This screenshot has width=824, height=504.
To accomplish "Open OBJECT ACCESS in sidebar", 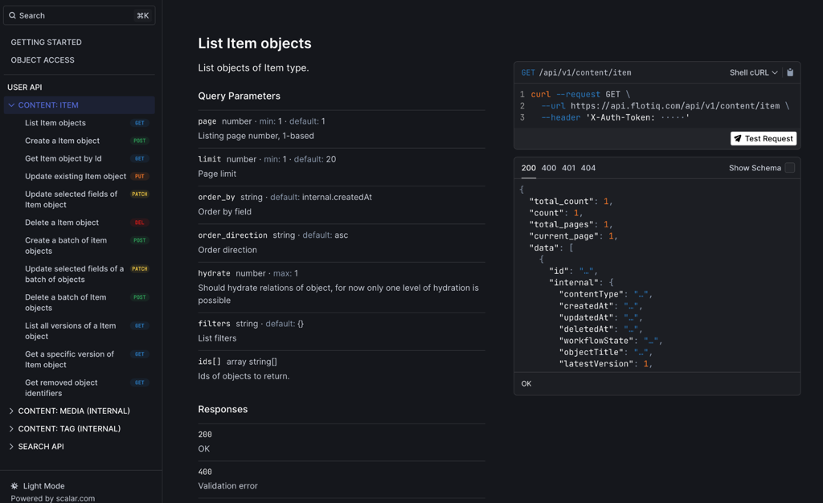I will point(43,60).
